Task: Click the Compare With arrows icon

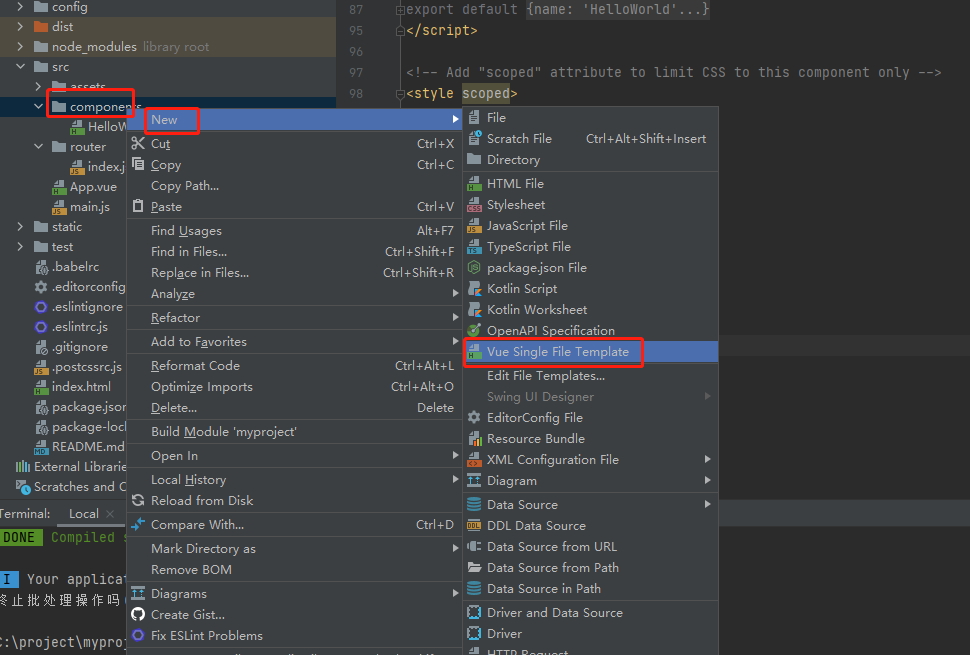Action: 138,524
